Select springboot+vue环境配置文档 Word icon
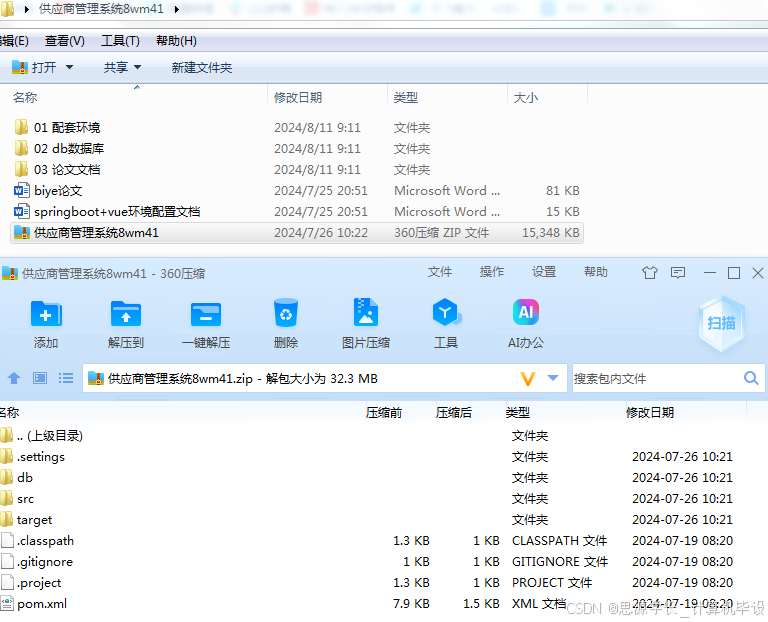 (22, 211)
